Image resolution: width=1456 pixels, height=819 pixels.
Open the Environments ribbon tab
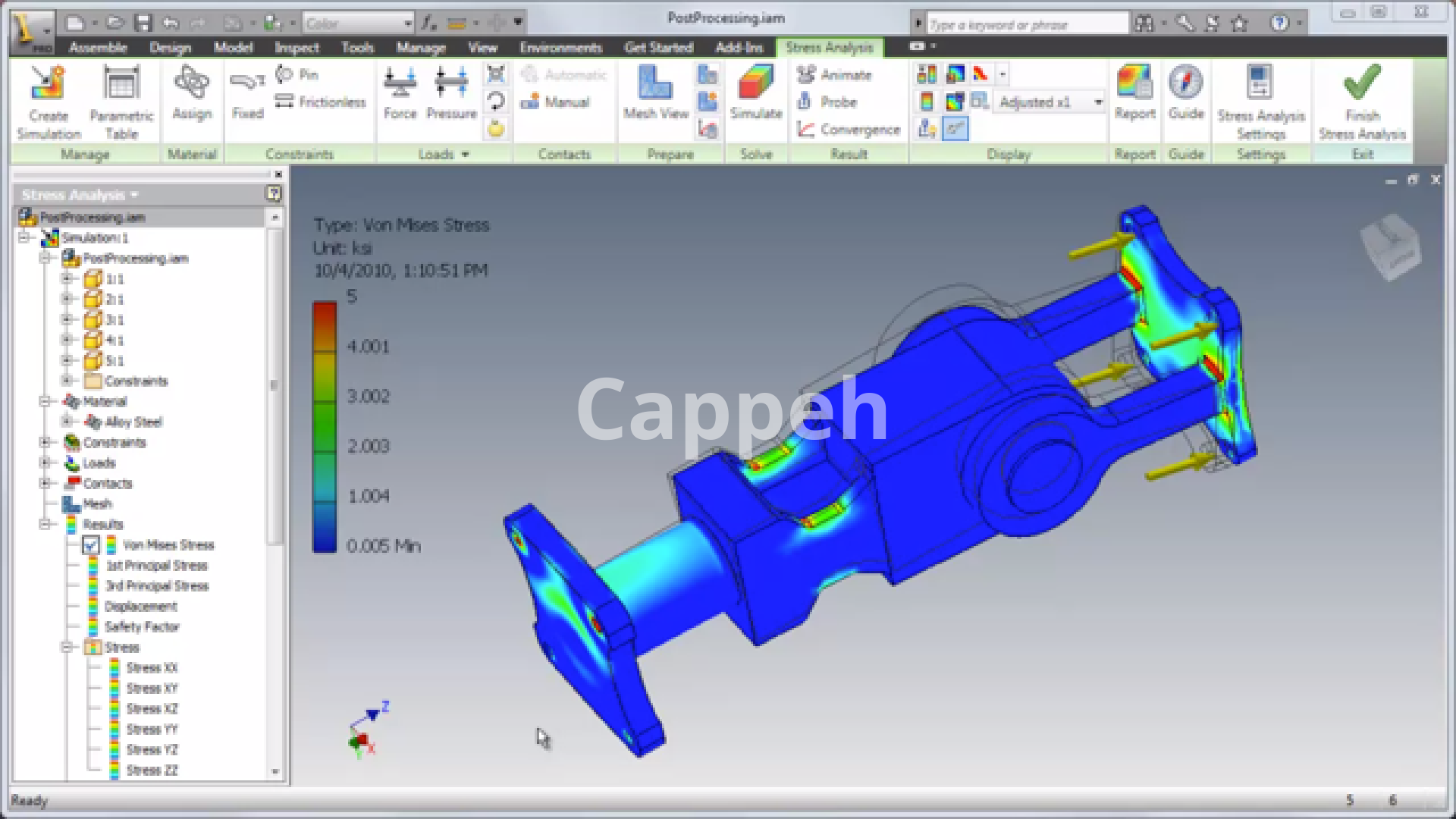coord(560,48)
